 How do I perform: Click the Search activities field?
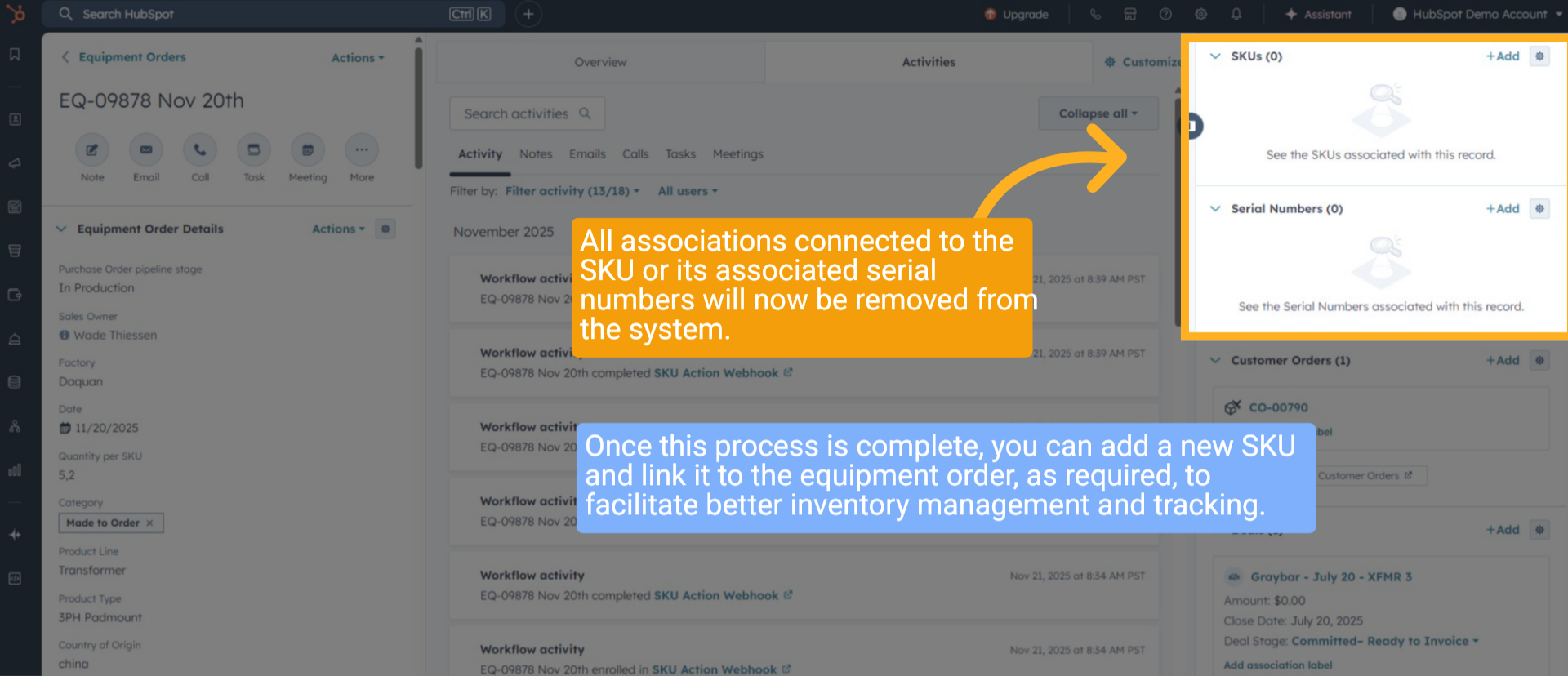coord(527,113)
